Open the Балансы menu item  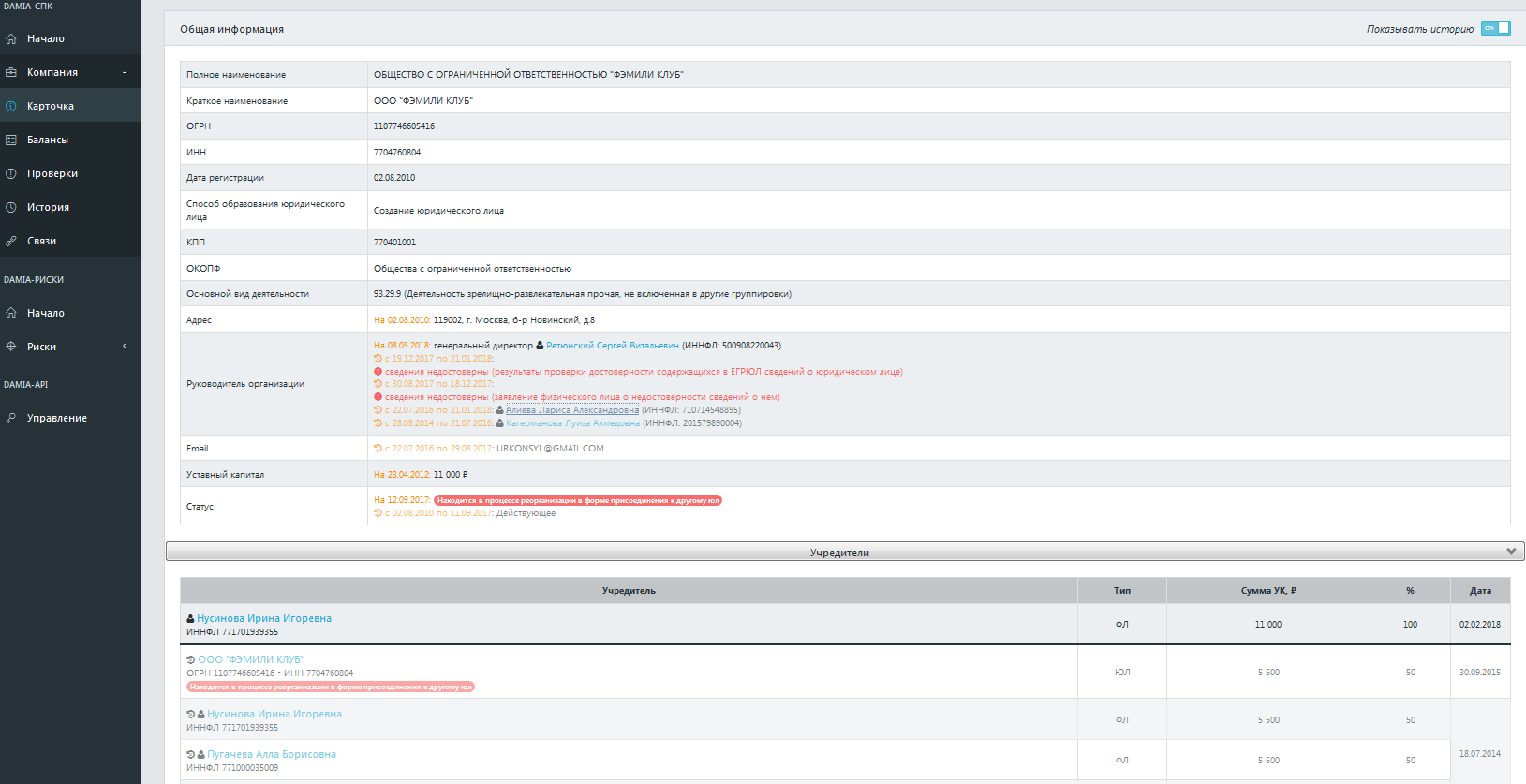pos(48,141)
